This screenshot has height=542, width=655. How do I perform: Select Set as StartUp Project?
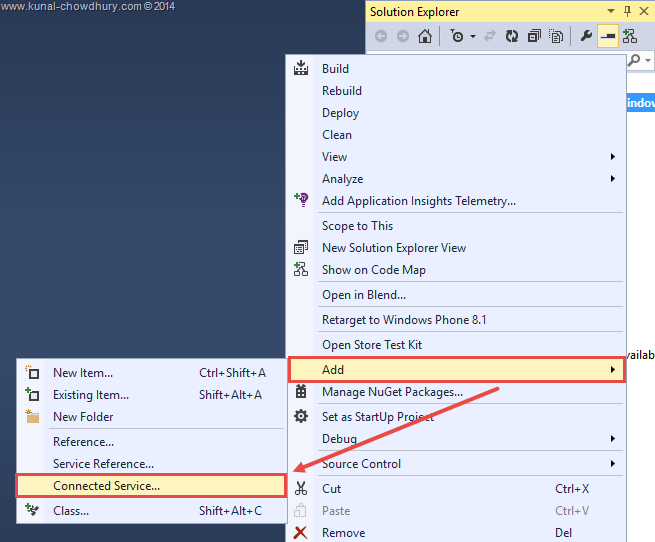(457, 417)
